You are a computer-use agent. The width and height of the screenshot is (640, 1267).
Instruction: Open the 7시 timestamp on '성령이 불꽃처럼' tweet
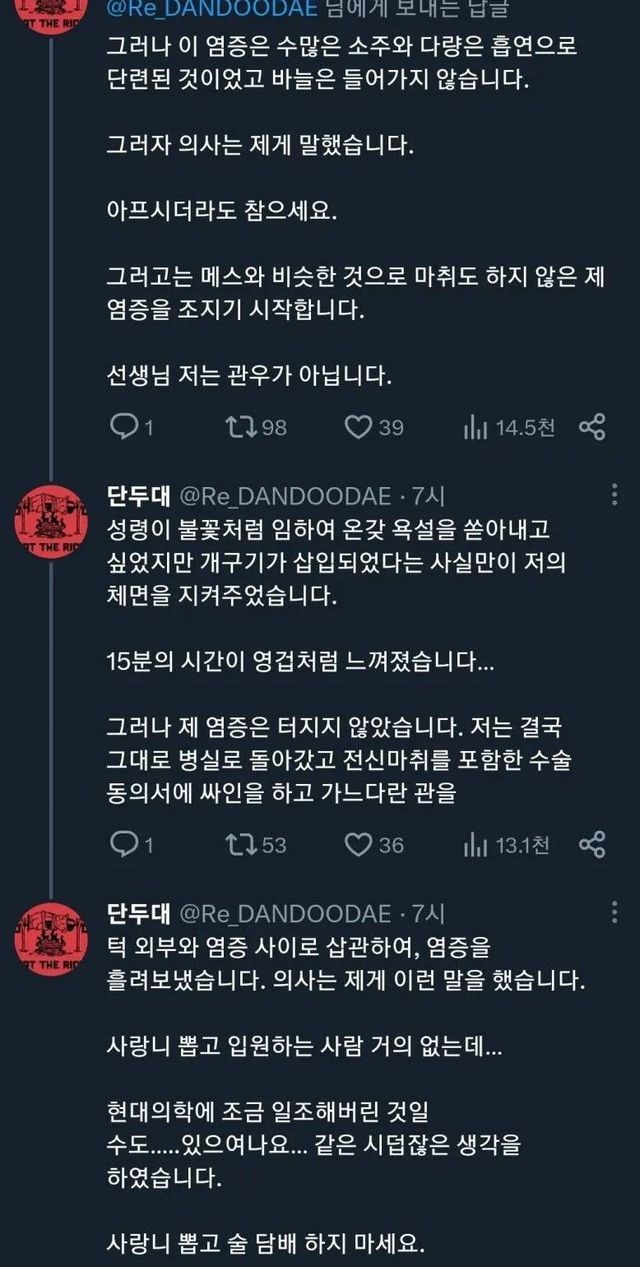[428, 495]
